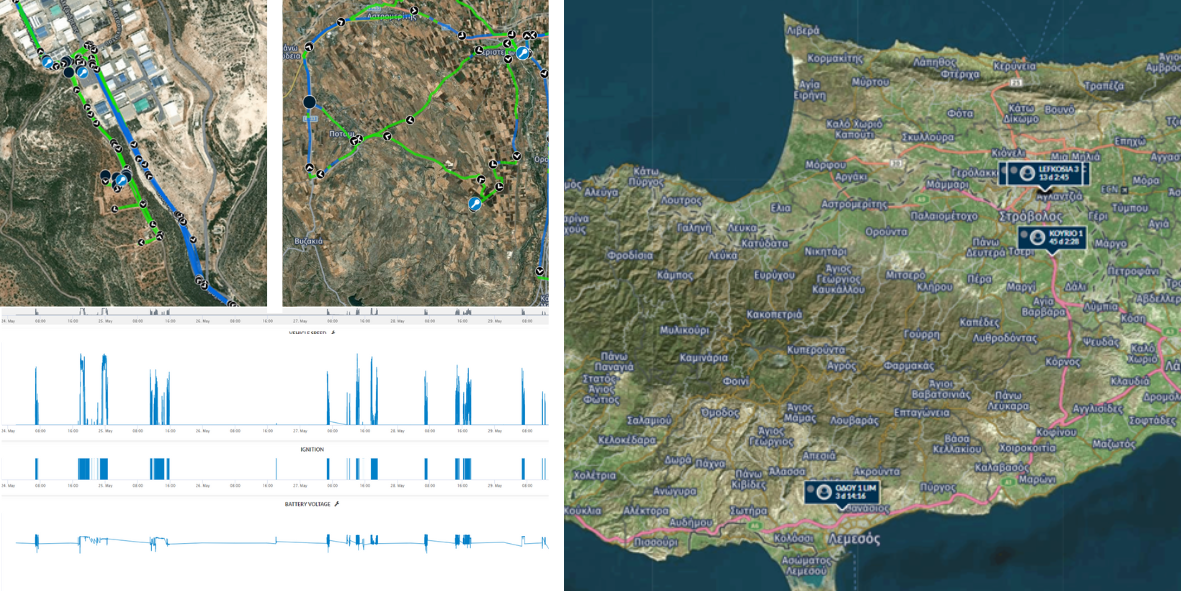Click the large dark stop marker on blue route above Ποταμι
Viewport: 1181px width, 591px height.
click(x=309, y=102)
